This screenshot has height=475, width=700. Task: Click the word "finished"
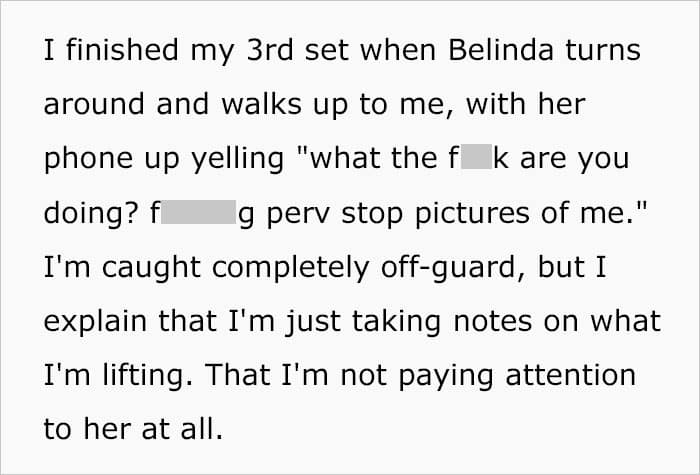[x=122, y=50]
